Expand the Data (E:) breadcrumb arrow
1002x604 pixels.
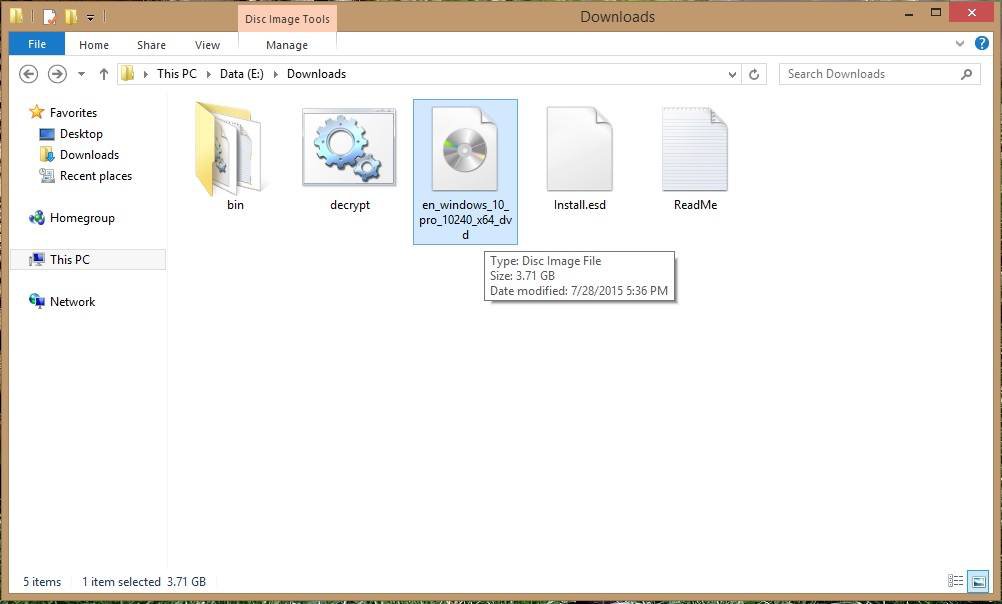[x=275, y=74]
